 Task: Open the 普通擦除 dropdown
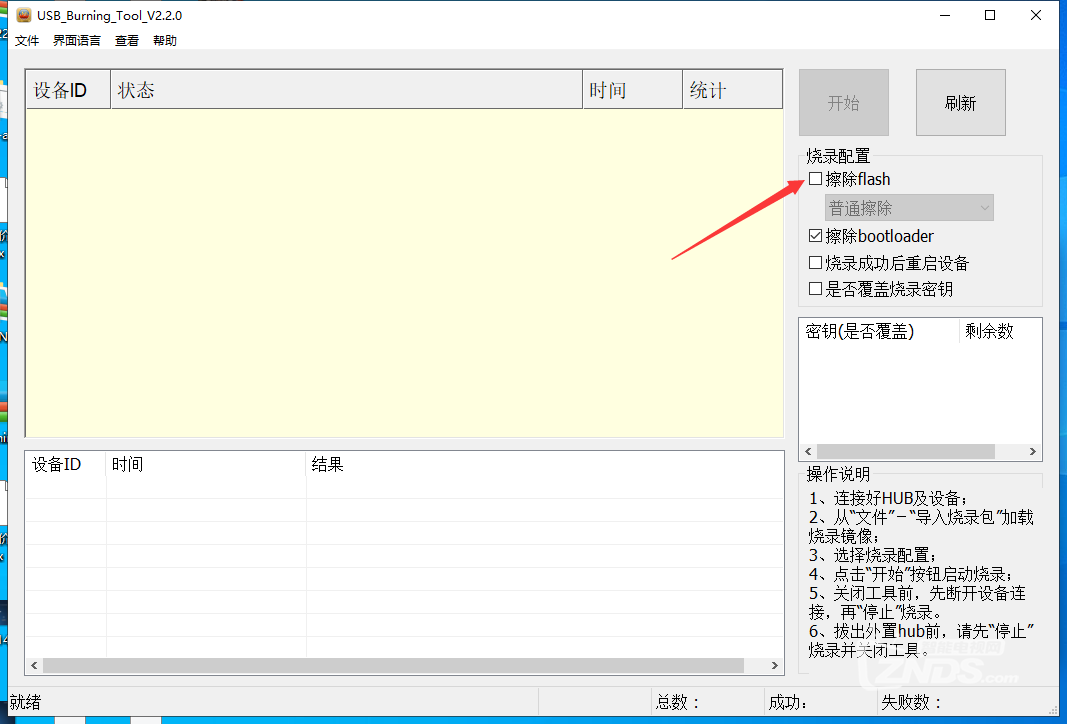click(909, 208)
